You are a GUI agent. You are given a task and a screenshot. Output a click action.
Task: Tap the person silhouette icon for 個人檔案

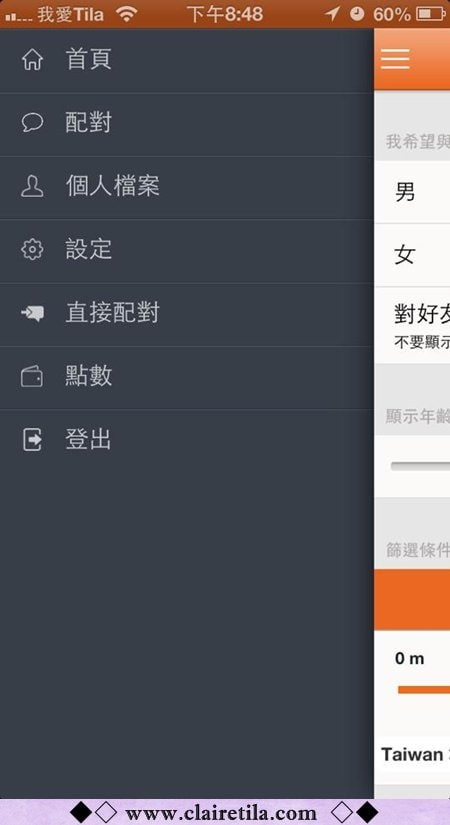(x=32, y=186)
